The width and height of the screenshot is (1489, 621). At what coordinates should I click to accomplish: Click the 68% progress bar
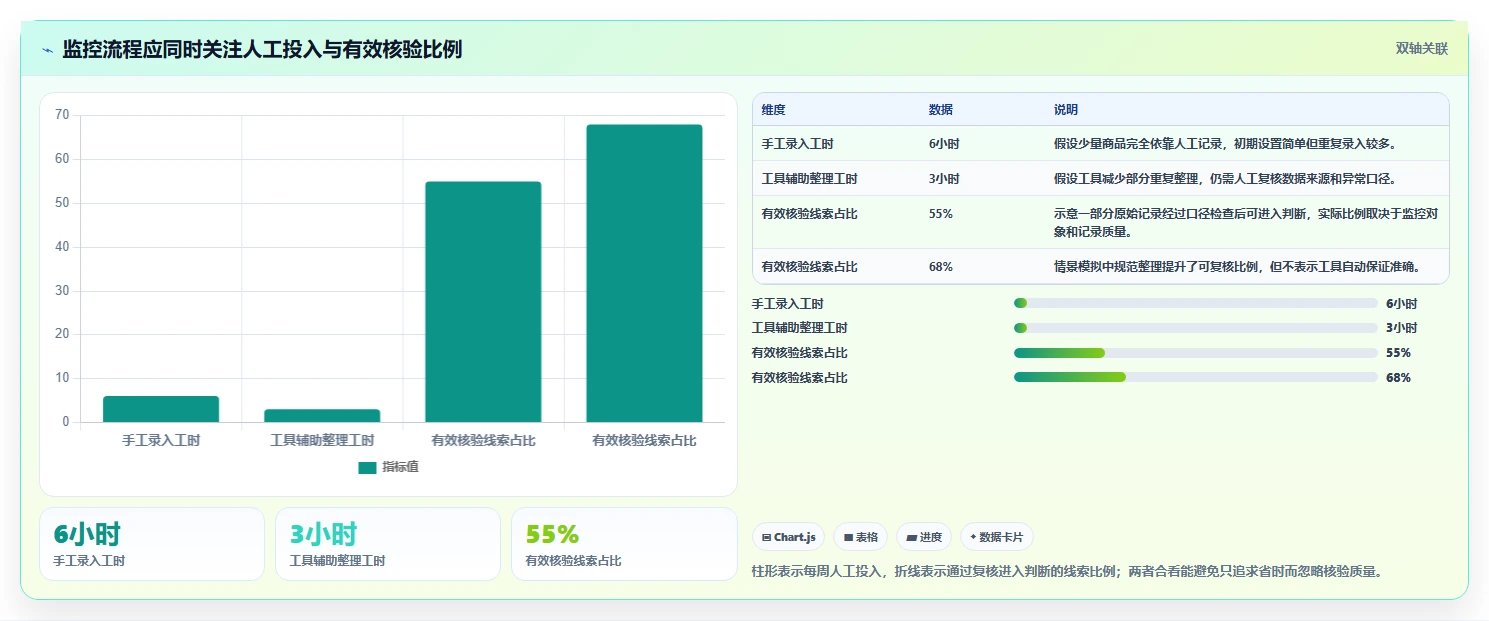(x=1196, y=378)
